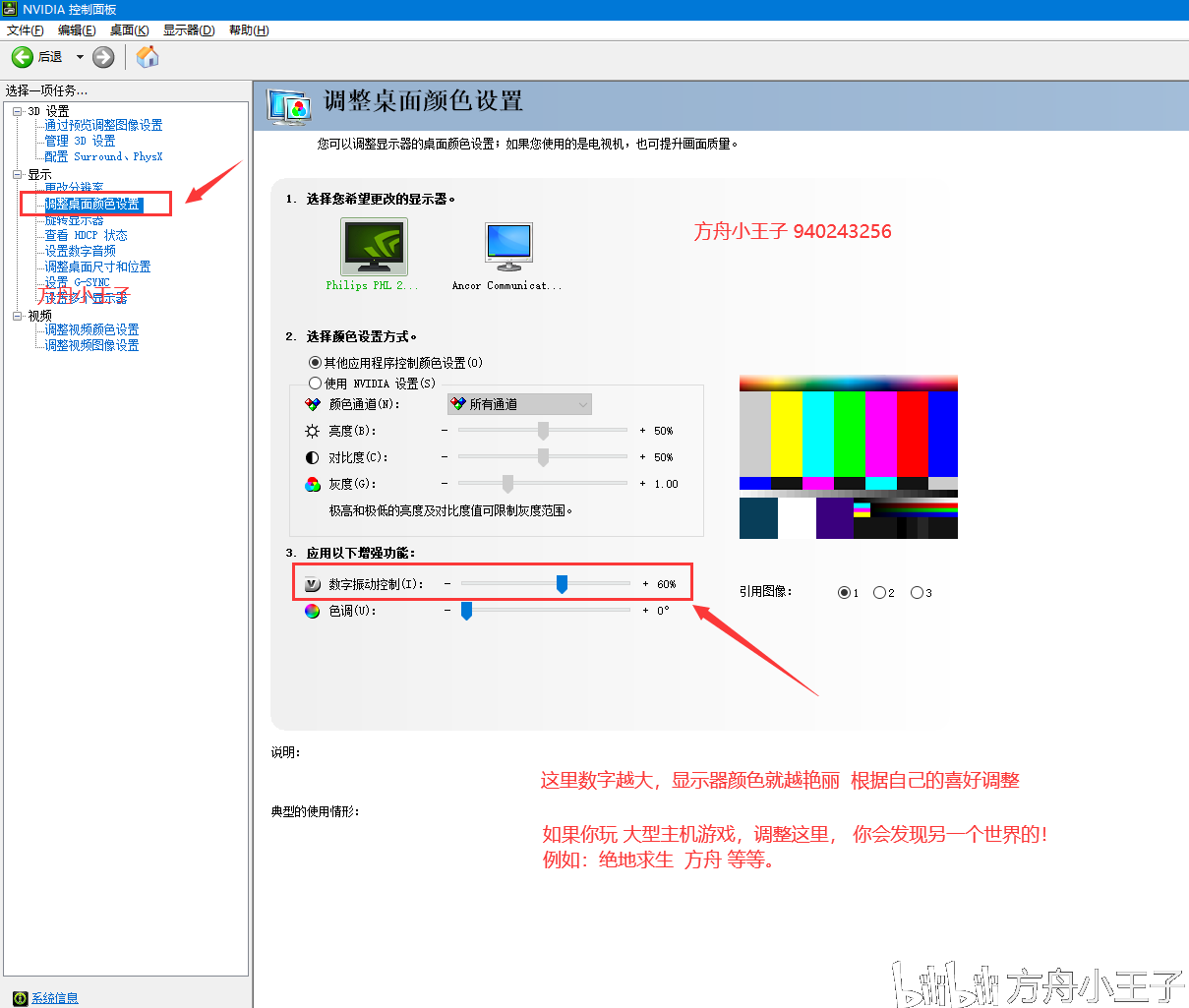Click the digital vibrance icon

(x=313, y=584)
